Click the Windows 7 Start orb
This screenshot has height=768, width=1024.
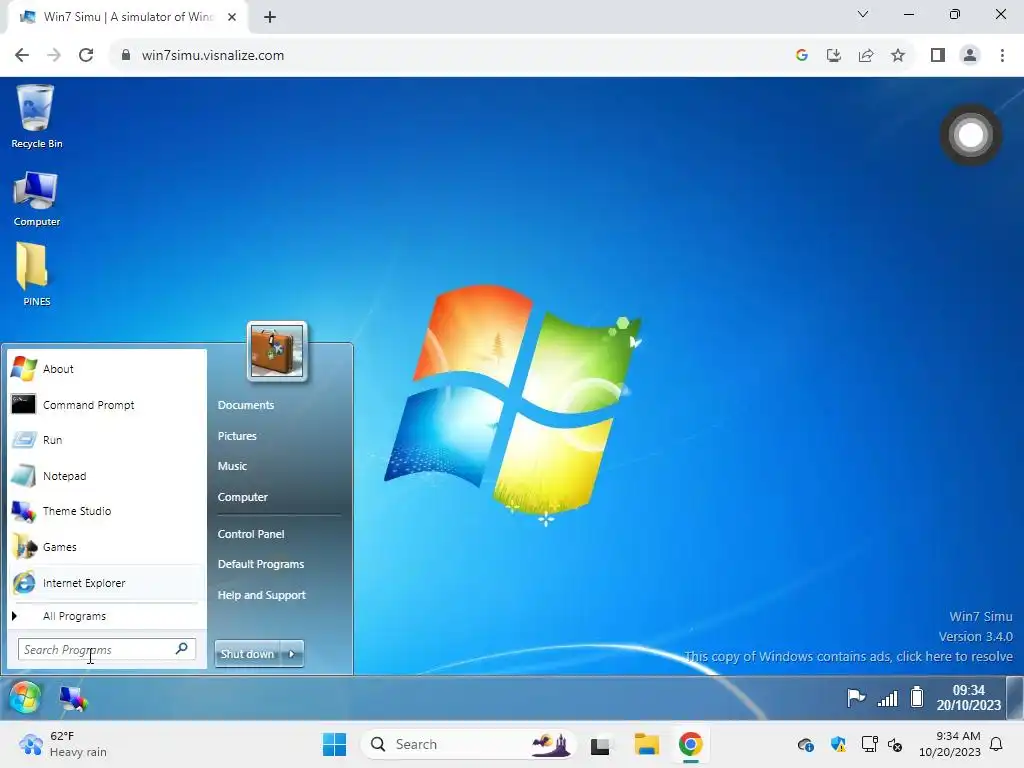click(25, 697)
